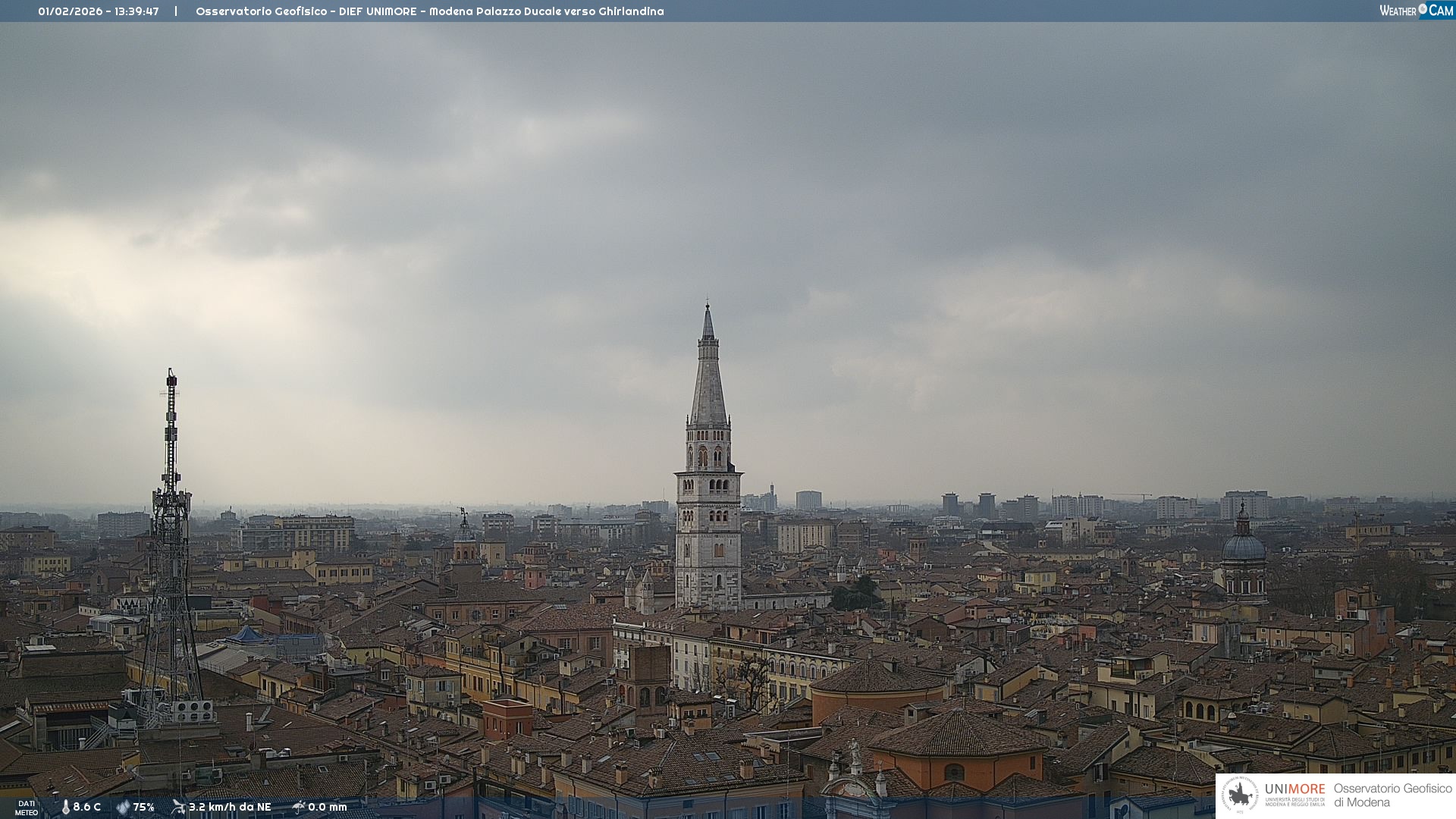This screenshot has width=1456, height=819.
Task: Click the 0.0 mm rainfall value
Action: (x=327, y=807)
